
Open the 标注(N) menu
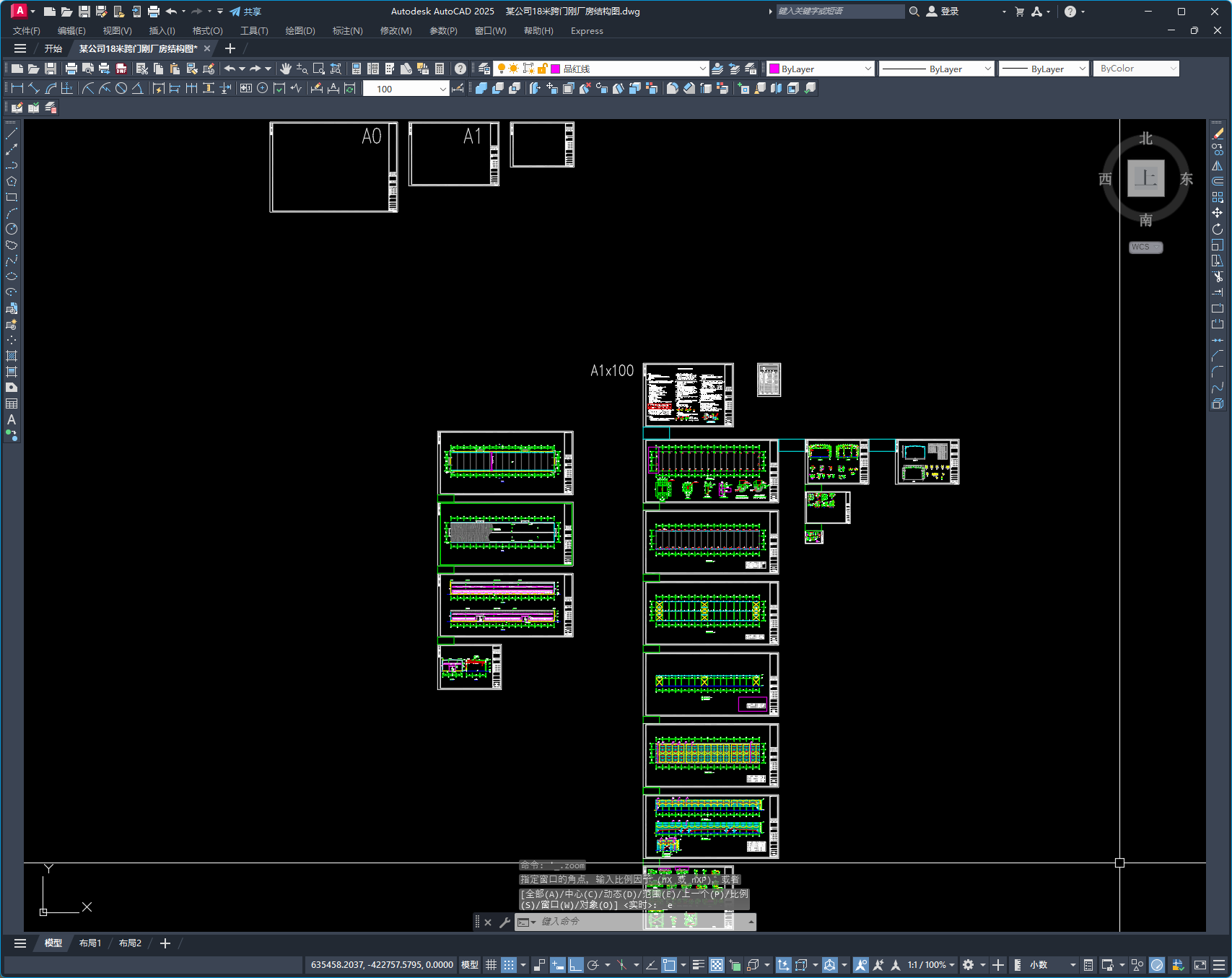point(347,31)
